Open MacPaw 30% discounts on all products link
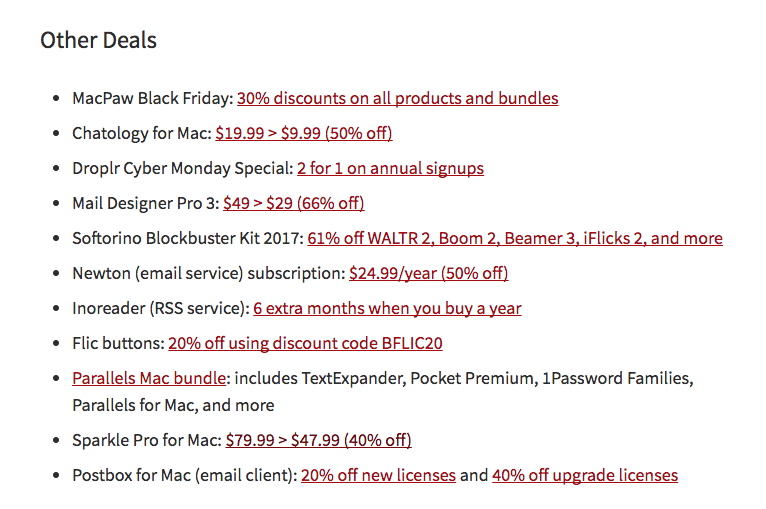766x509 pixels. tap(397, 98)
